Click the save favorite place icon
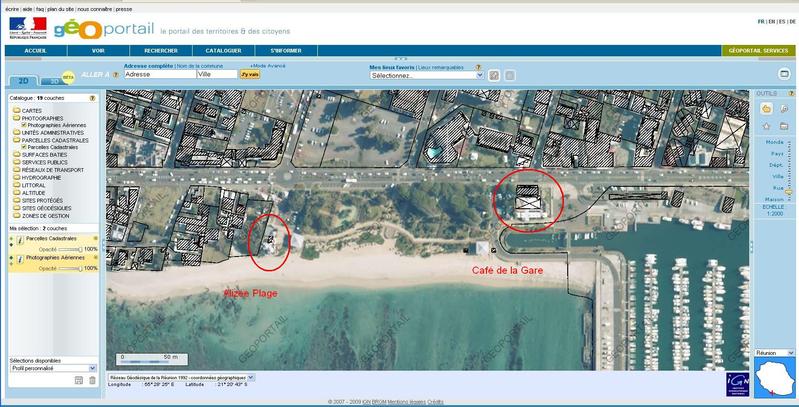Viewport: 799px width, 407px height. pos(493,75)
